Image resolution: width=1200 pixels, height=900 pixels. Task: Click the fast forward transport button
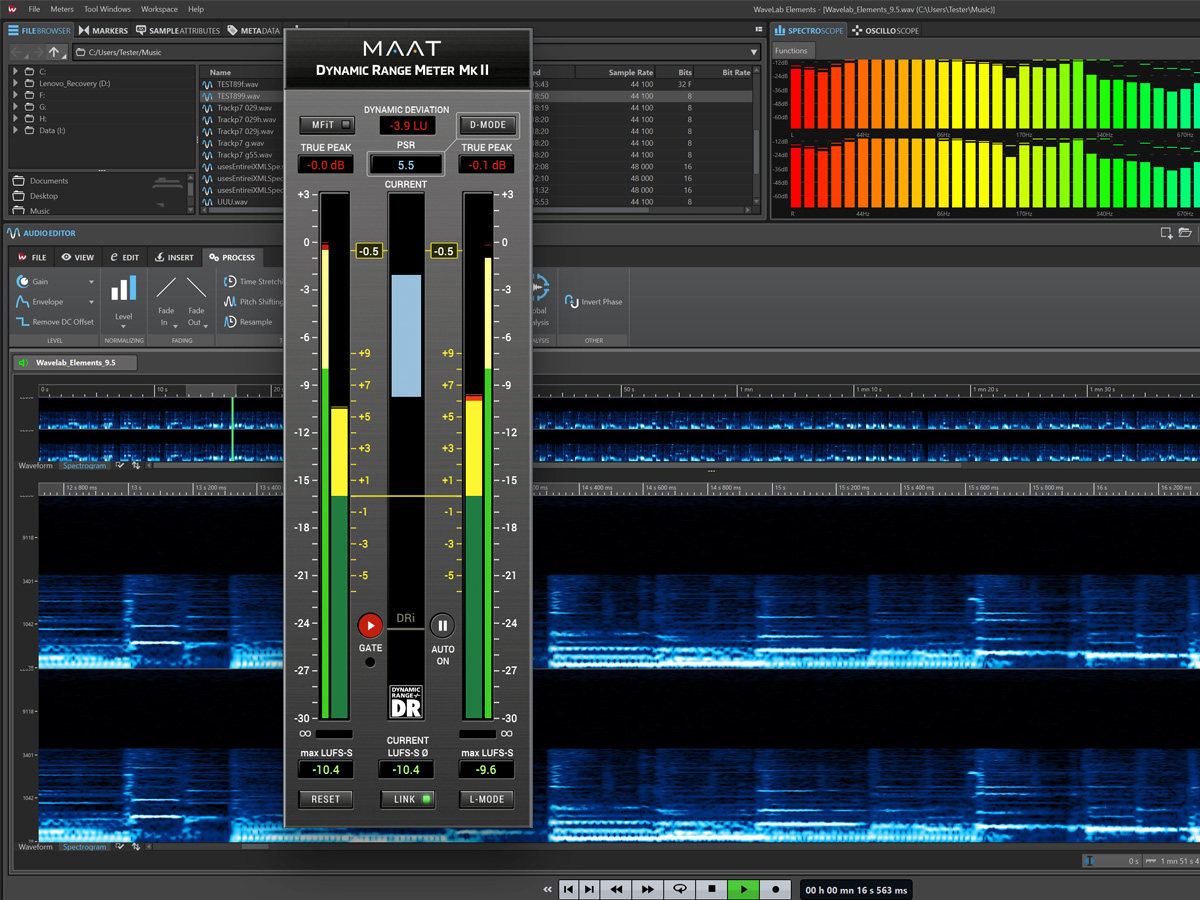pyautogui.click(x=648, y=889)
